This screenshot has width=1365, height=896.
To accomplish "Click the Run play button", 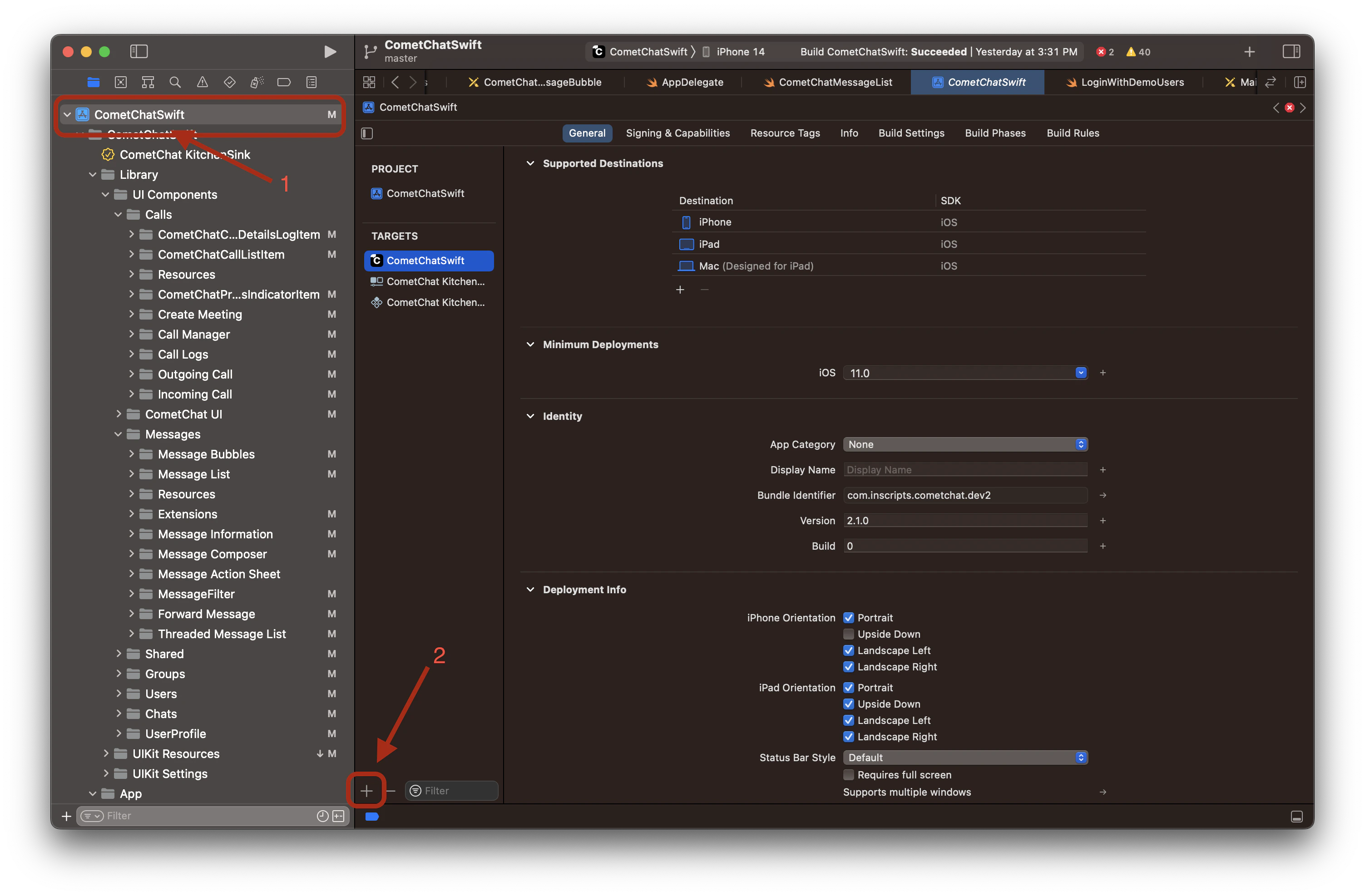I will [x=330, y=52].
